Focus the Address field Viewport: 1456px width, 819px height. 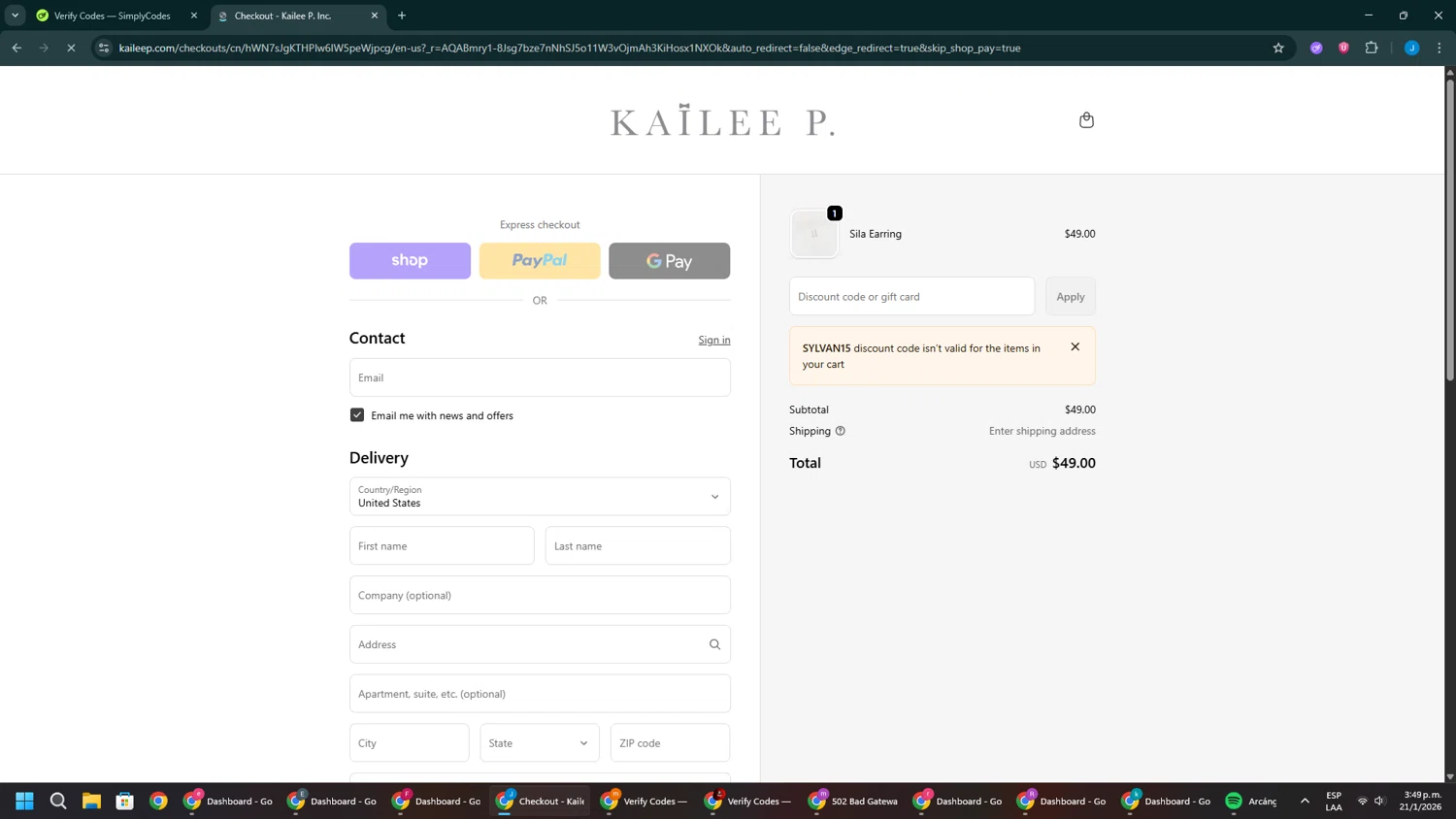coord(540,644)
